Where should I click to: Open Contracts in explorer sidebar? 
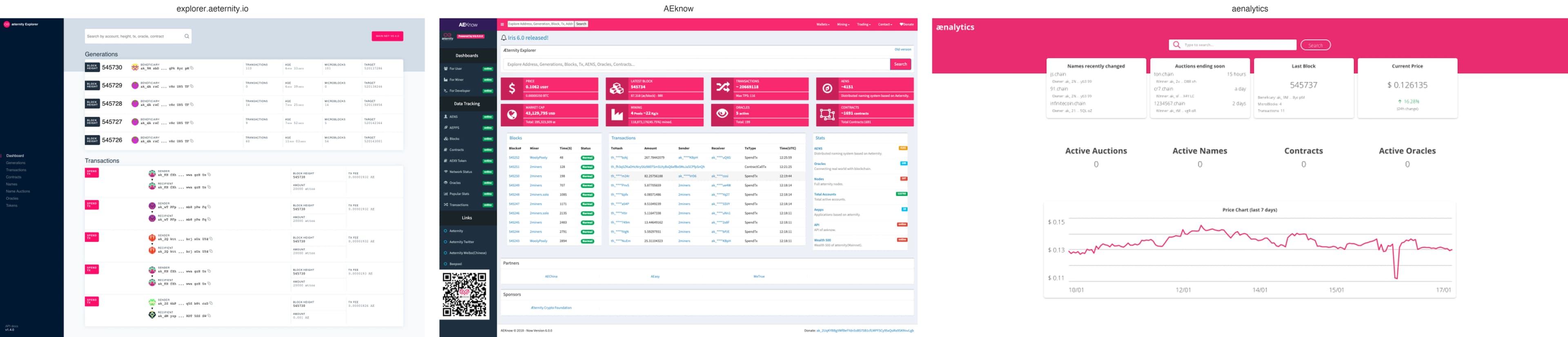13,177
